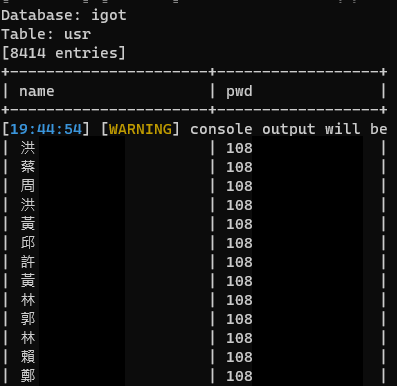The height and width of the screenshot is (386, 397).
Task: Click the 'Database: igot' line
Action: 64,15
